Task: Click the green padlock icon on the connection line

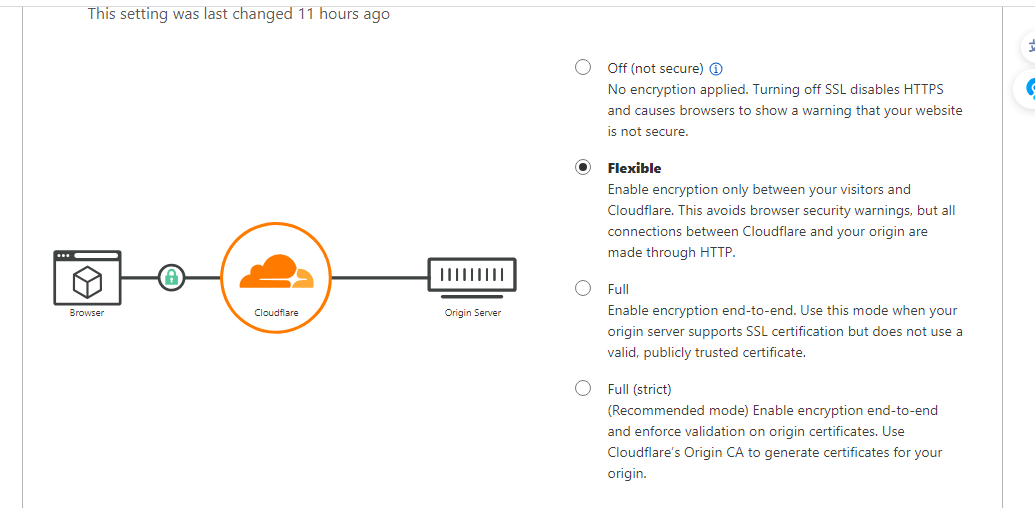Action: [172, 277]
